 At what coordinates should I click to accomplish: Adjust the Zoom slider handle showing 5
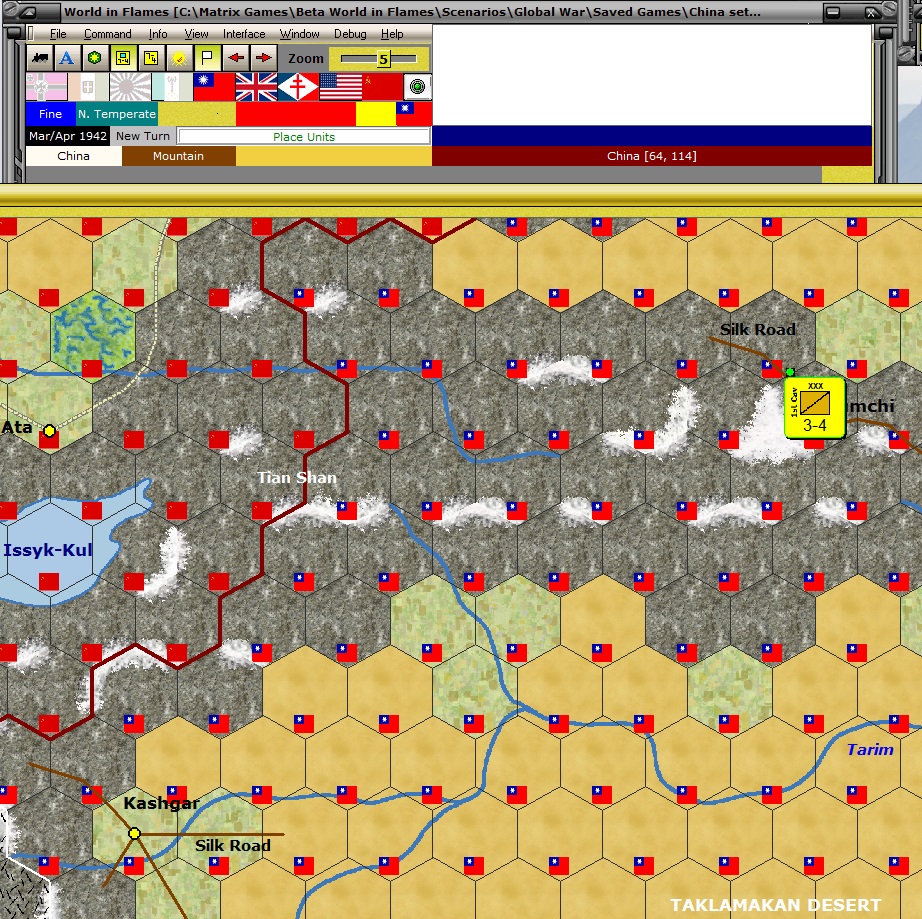pos(383,59)
